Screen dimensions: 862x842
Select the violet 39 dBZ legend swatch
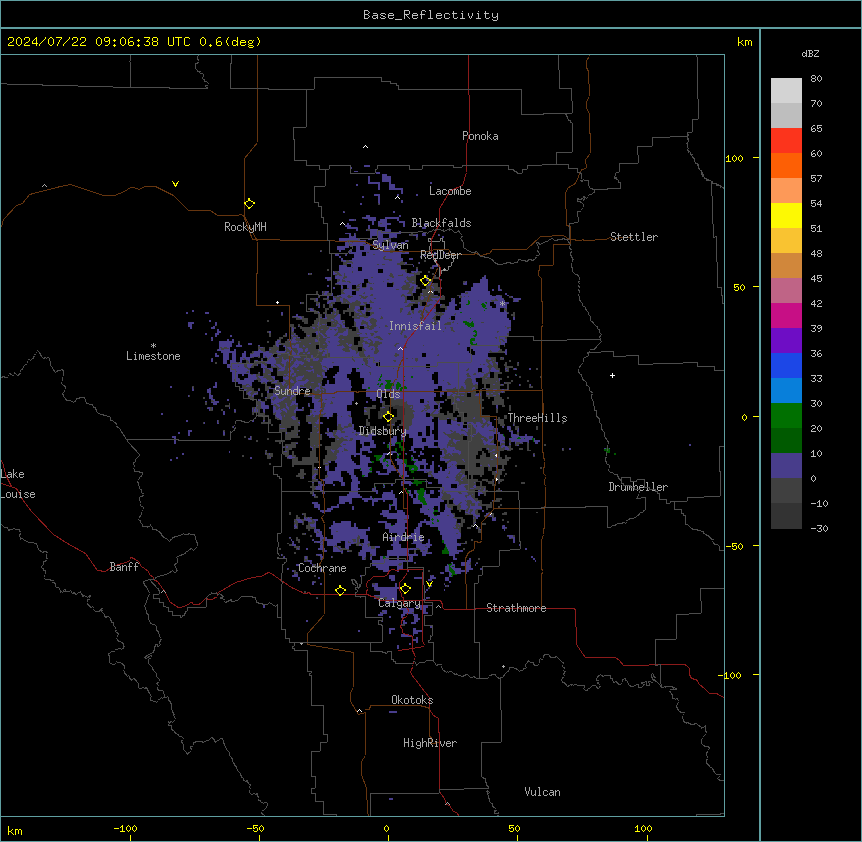[x=786, y=340]
